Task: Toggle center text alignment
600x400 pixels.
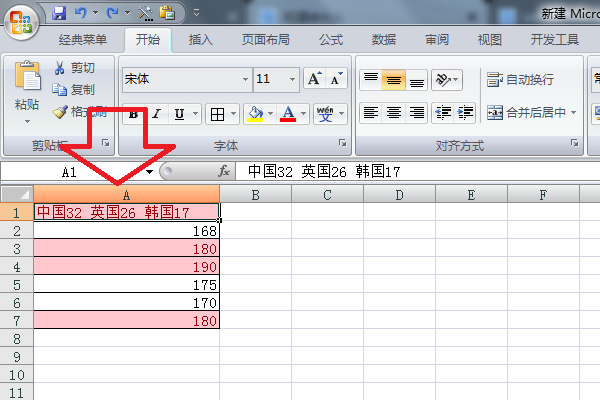Action: (x=394, y=113)
